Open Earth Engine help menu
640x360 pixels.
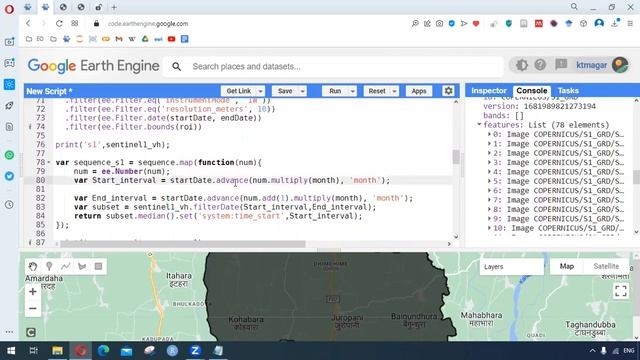[x=540, y=65]
